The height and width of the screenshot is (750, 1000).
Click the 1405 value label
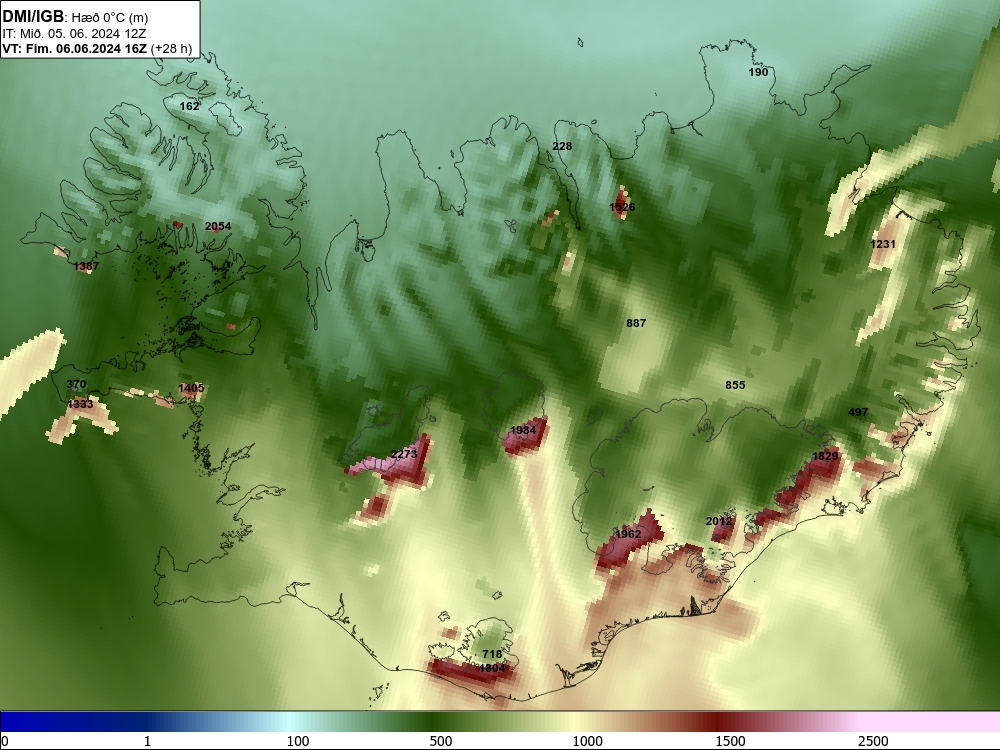[x=191, y=388]
